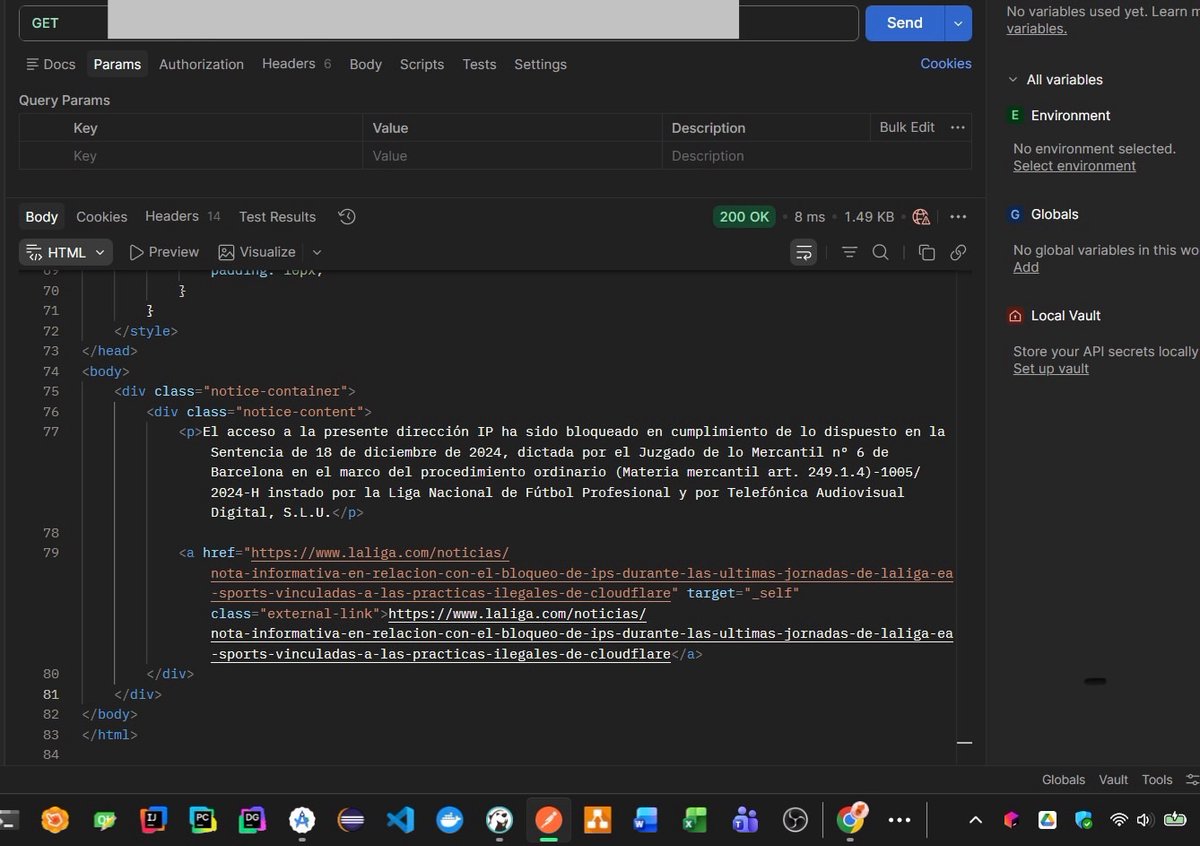
Task: Open the request Headers tab
Action: (296, 64)
